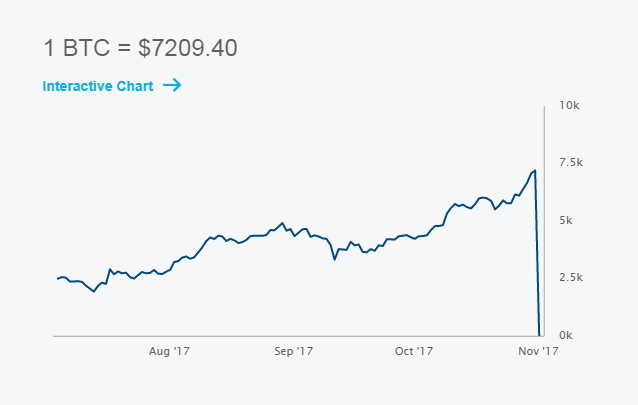Click the 0k y-axis label
Screen dimensions: 638x405
click(565, 335)
